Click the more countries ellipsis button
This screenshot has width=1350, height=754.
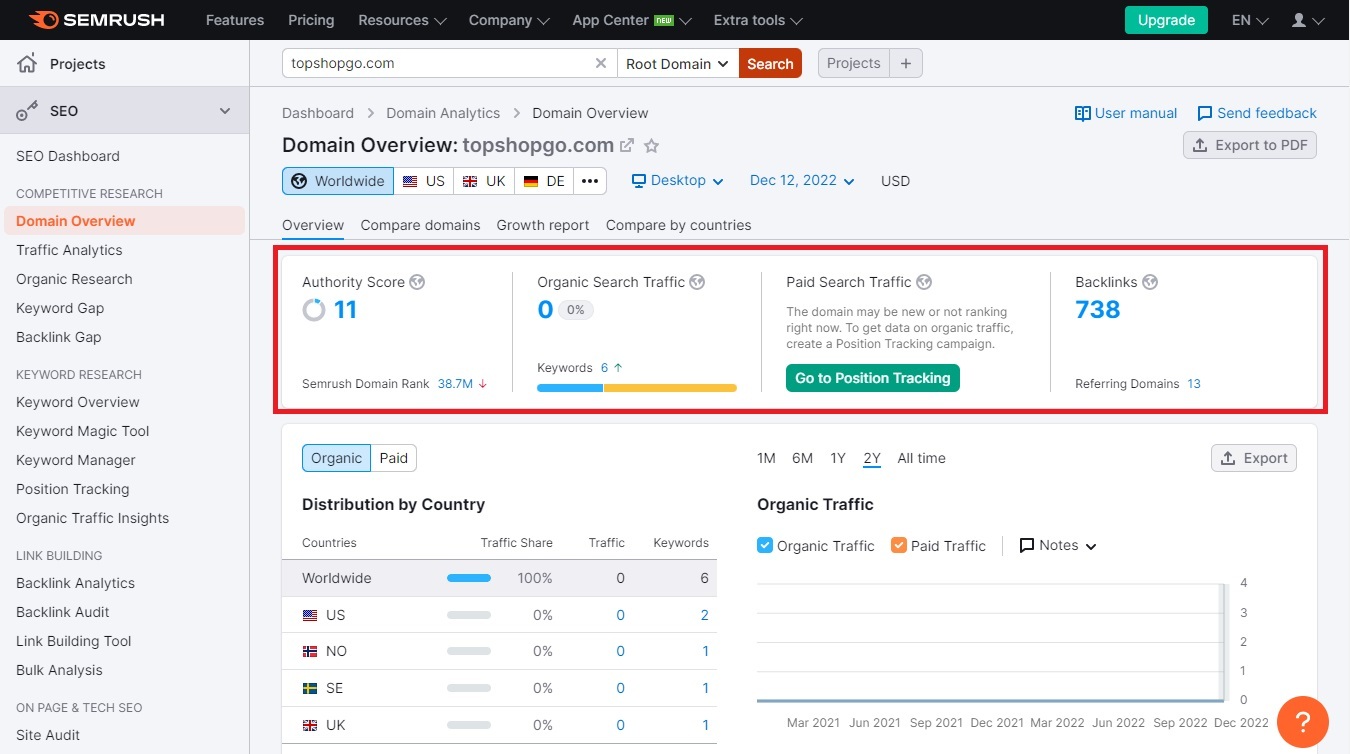point(590,181)
